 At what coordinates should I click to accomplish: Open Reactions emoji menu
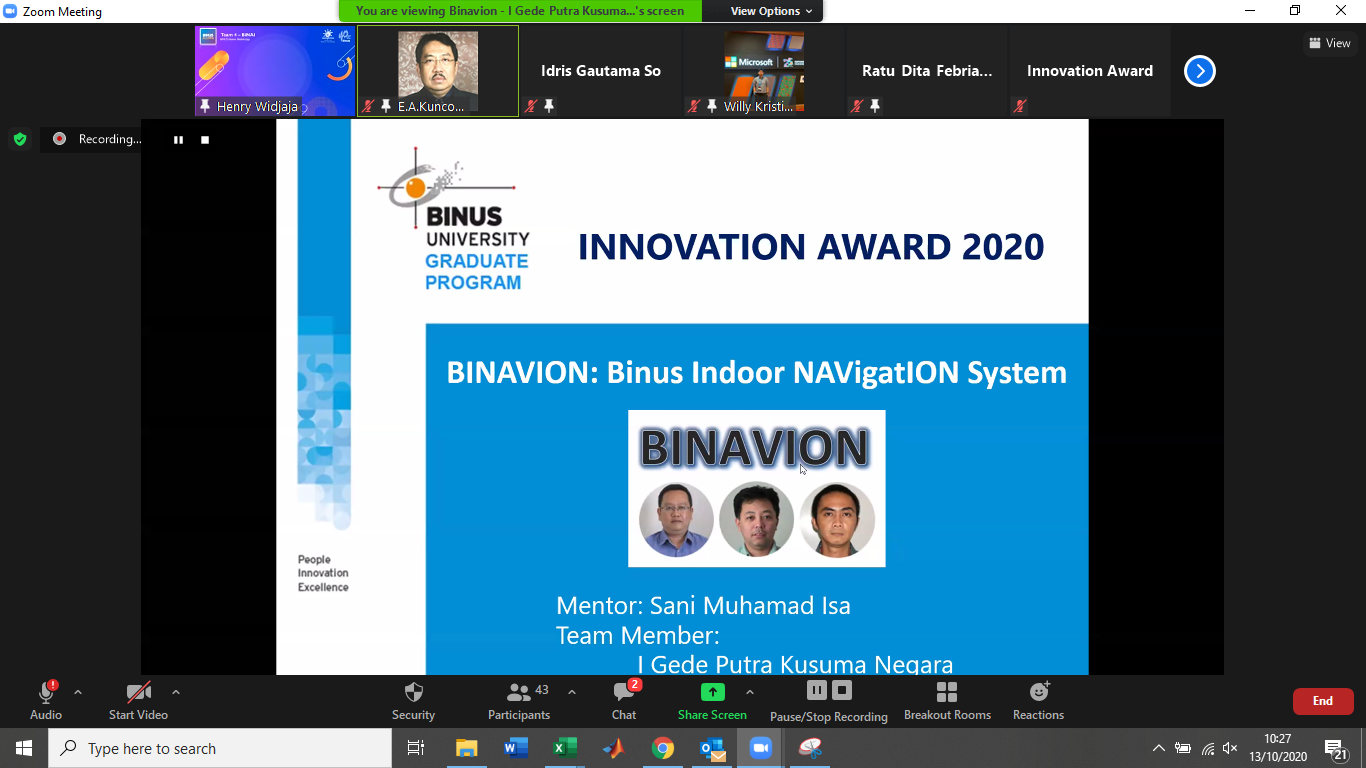(1038, 700)
